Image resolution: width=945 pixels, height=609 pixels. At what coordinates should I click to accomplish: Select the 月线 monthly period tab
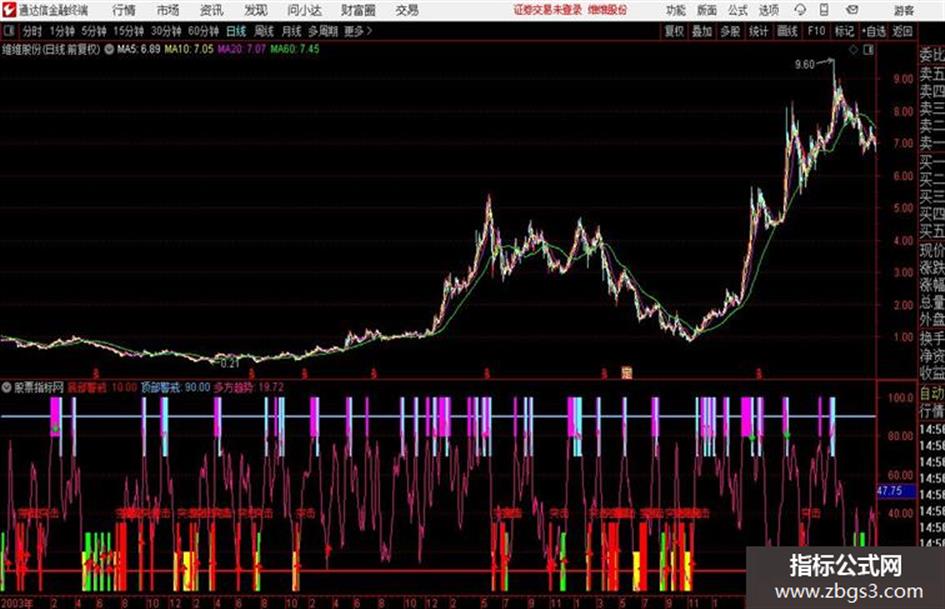coord(291,31)
